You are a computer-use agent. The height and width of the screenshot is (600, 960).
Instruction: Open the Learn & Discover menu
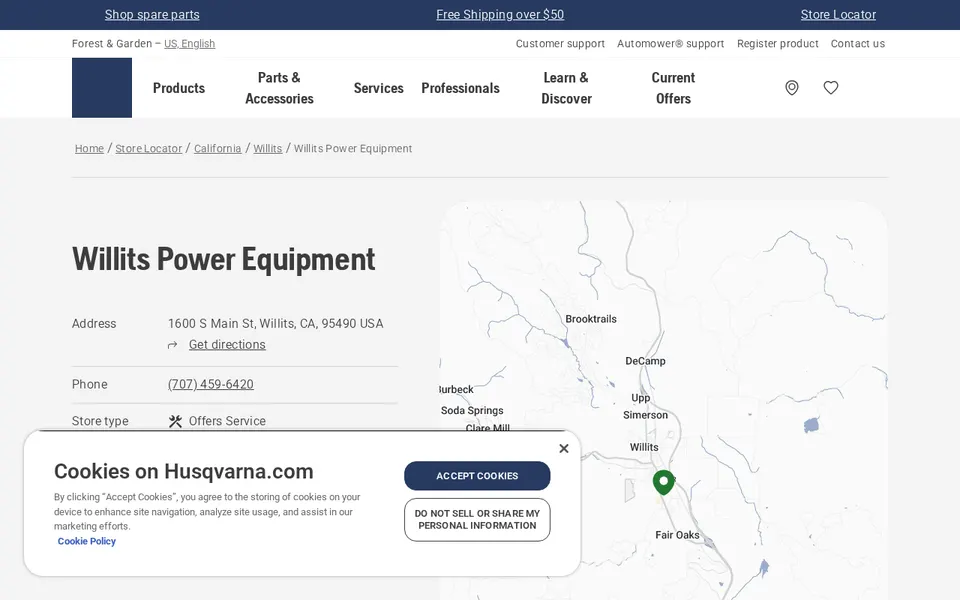coord(566,88)
